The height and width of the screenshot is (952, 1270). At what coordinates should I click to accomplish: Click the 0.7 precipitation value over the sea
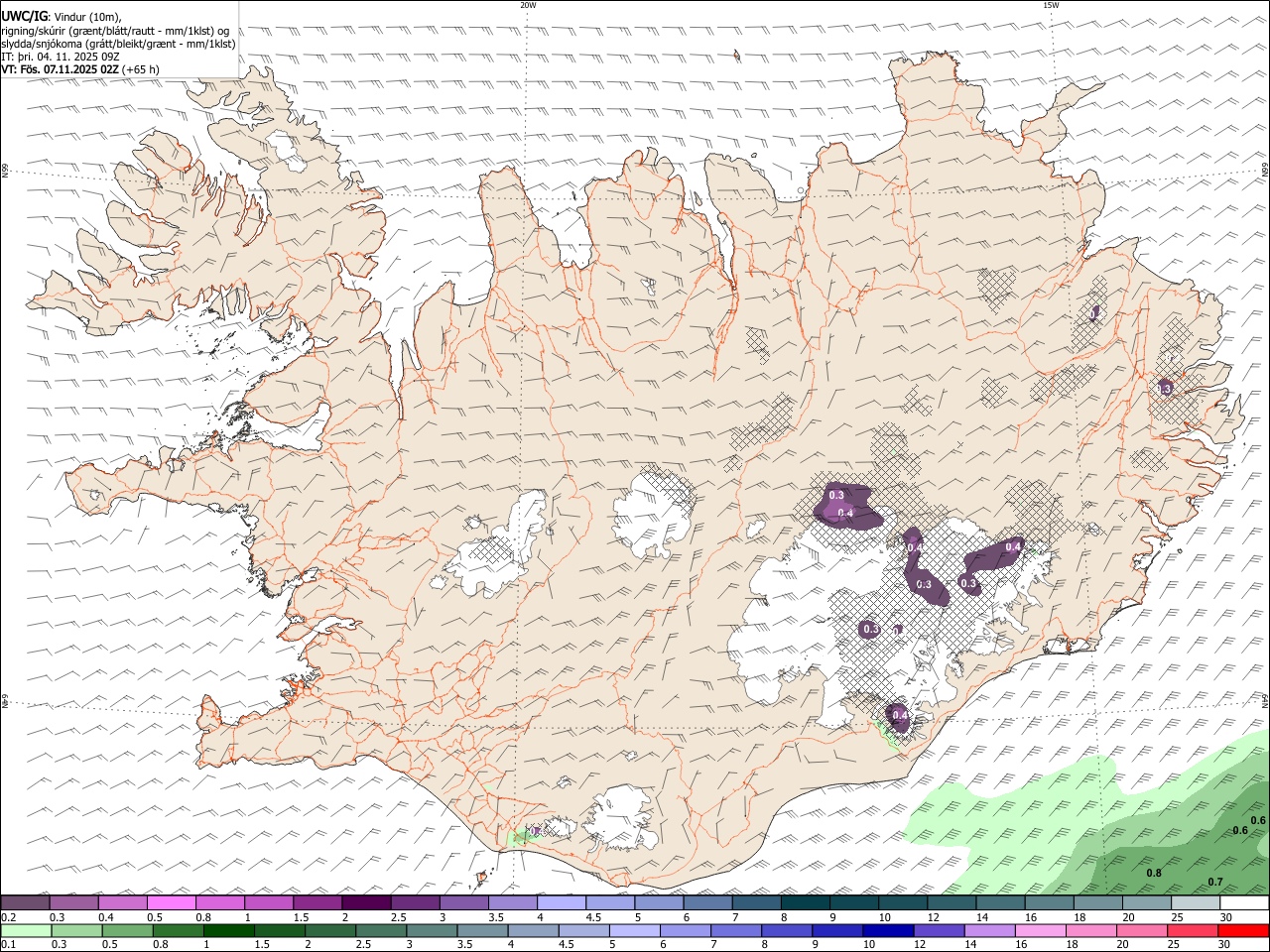coord(1214,882)
